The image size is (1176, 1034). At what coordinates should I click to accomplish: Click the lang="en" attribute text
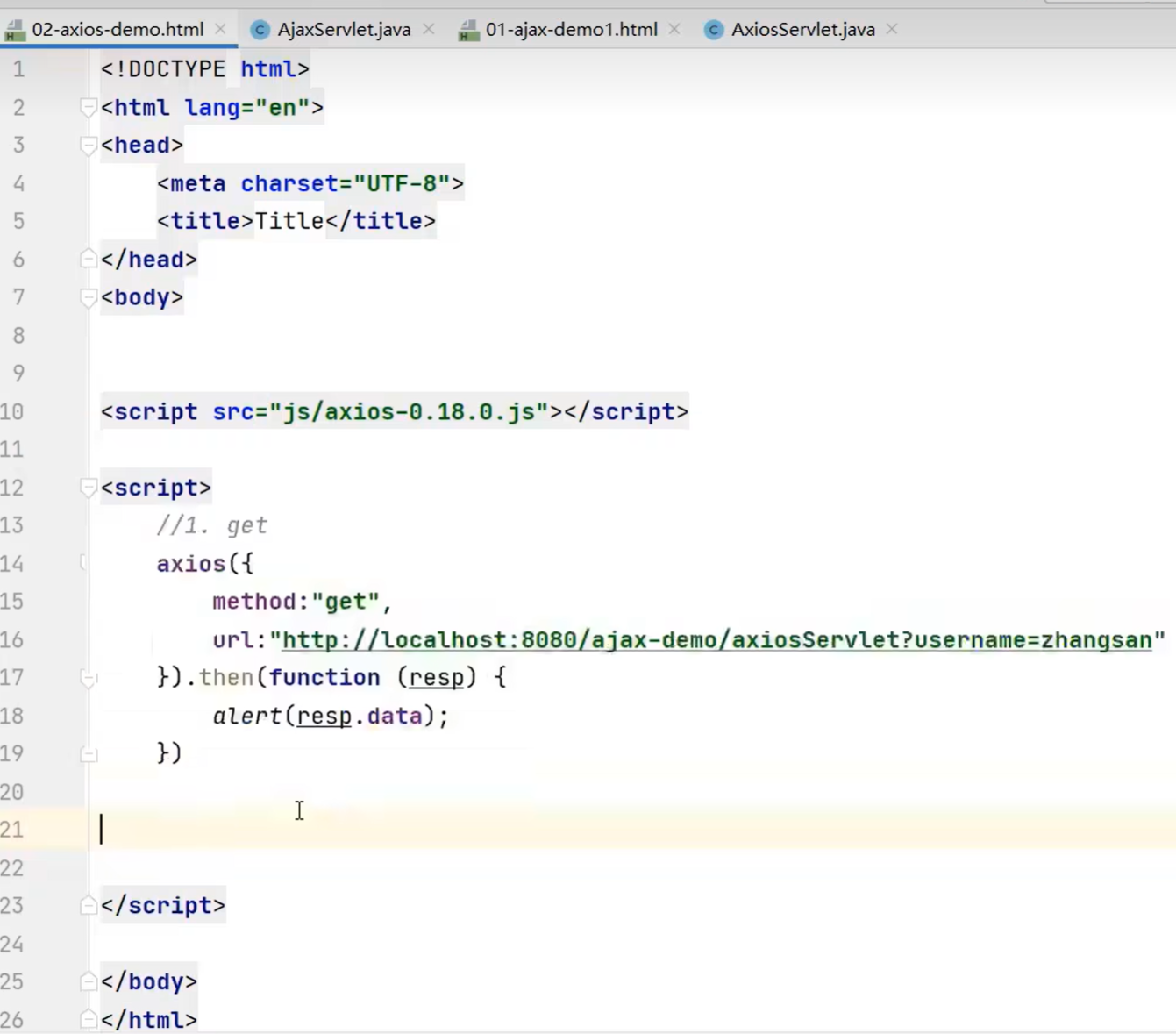click(247, 108)
